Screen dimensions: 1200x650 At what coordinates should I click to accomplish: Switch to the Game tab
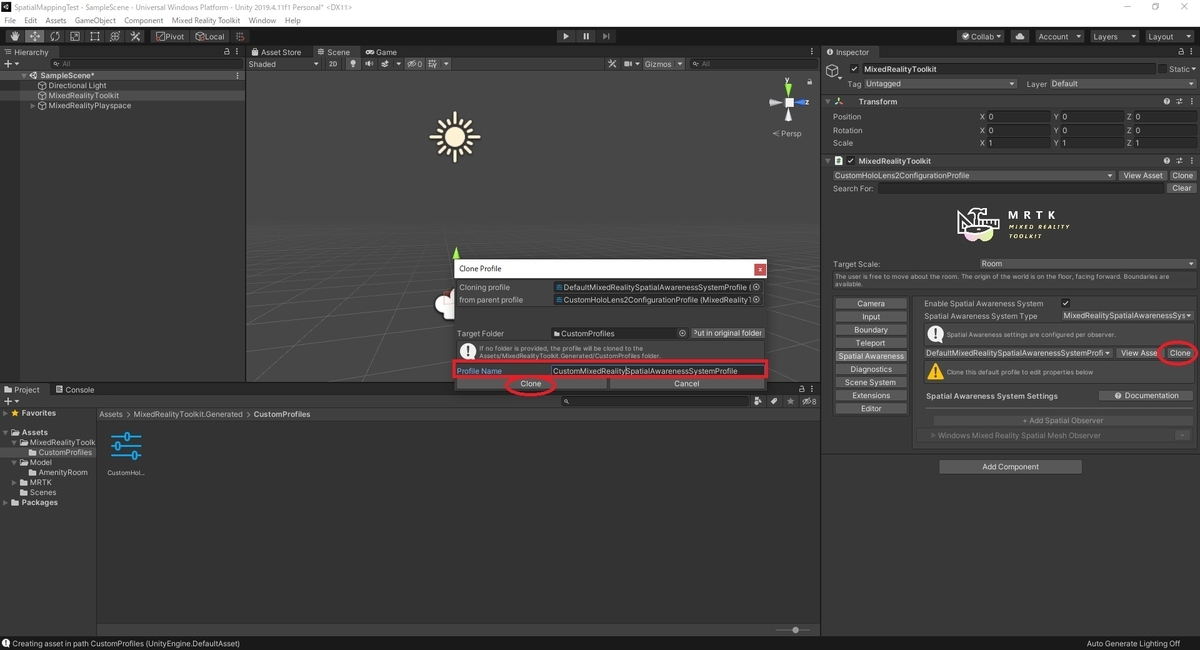coord(381,52)
